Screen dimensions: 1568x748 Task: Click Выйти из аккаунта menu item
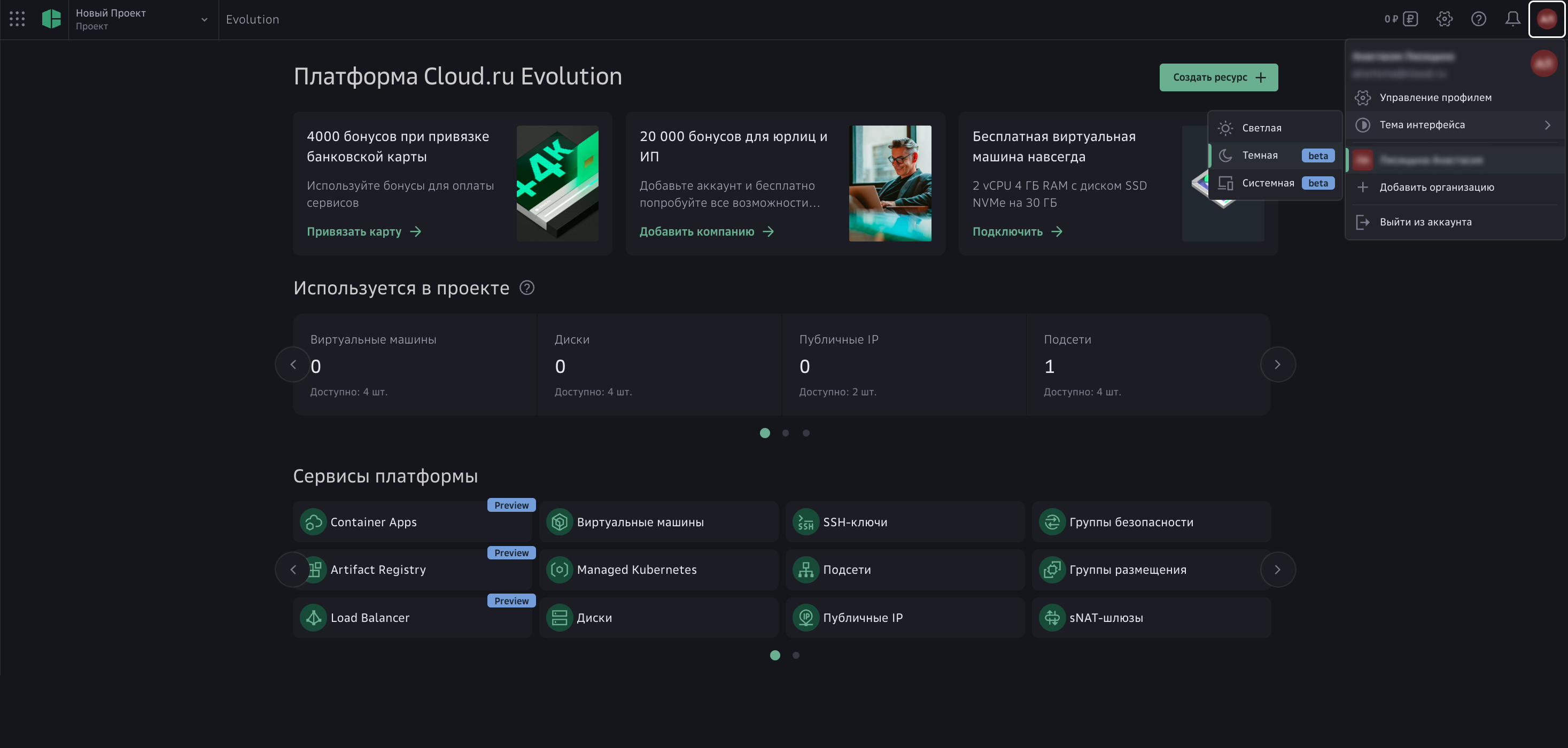[x=1454, y=222]
